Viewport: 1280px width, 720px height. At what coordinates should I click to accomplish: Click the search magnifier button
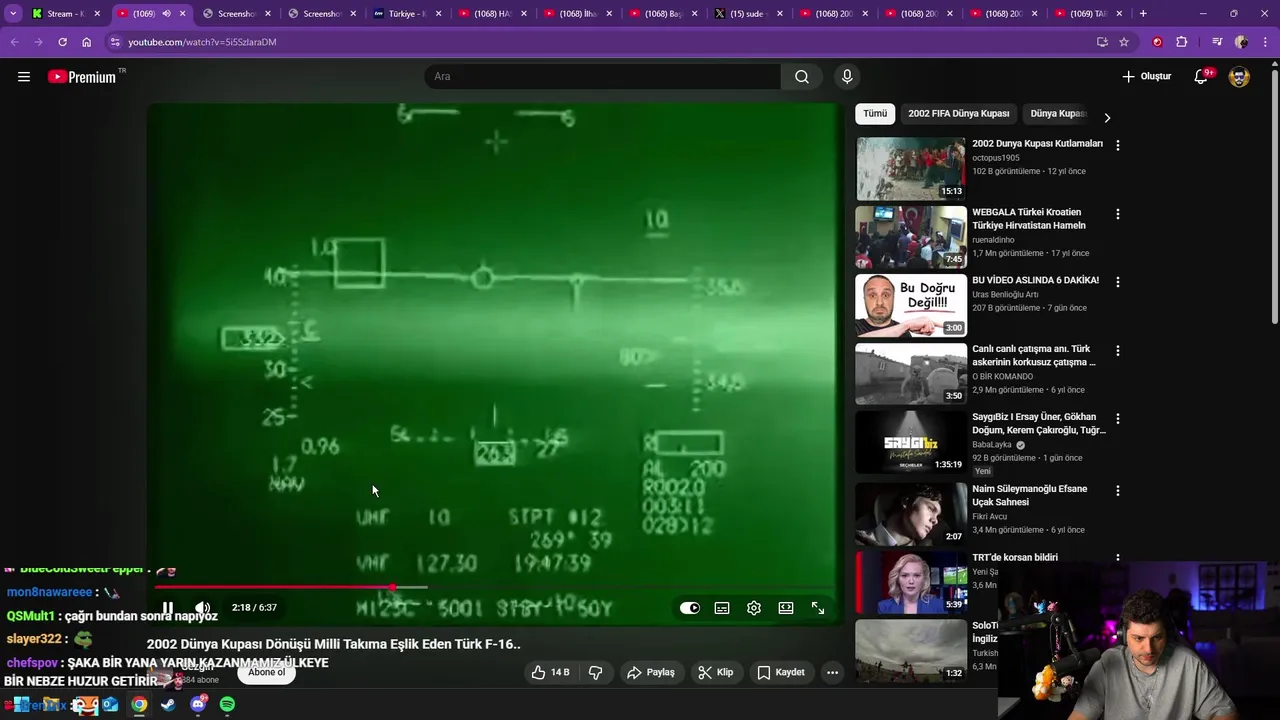click(802, 77)
